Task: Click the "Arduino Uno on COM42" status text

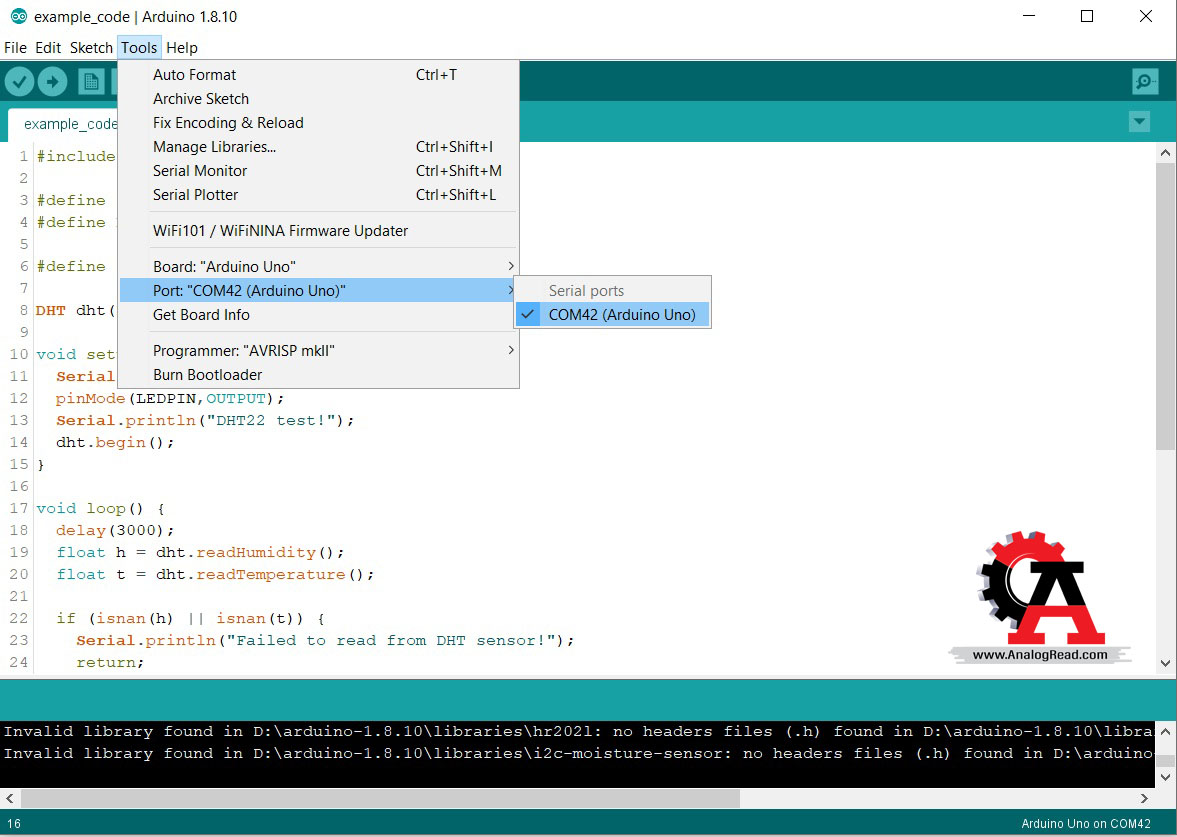Action: tap(1085, 823)
